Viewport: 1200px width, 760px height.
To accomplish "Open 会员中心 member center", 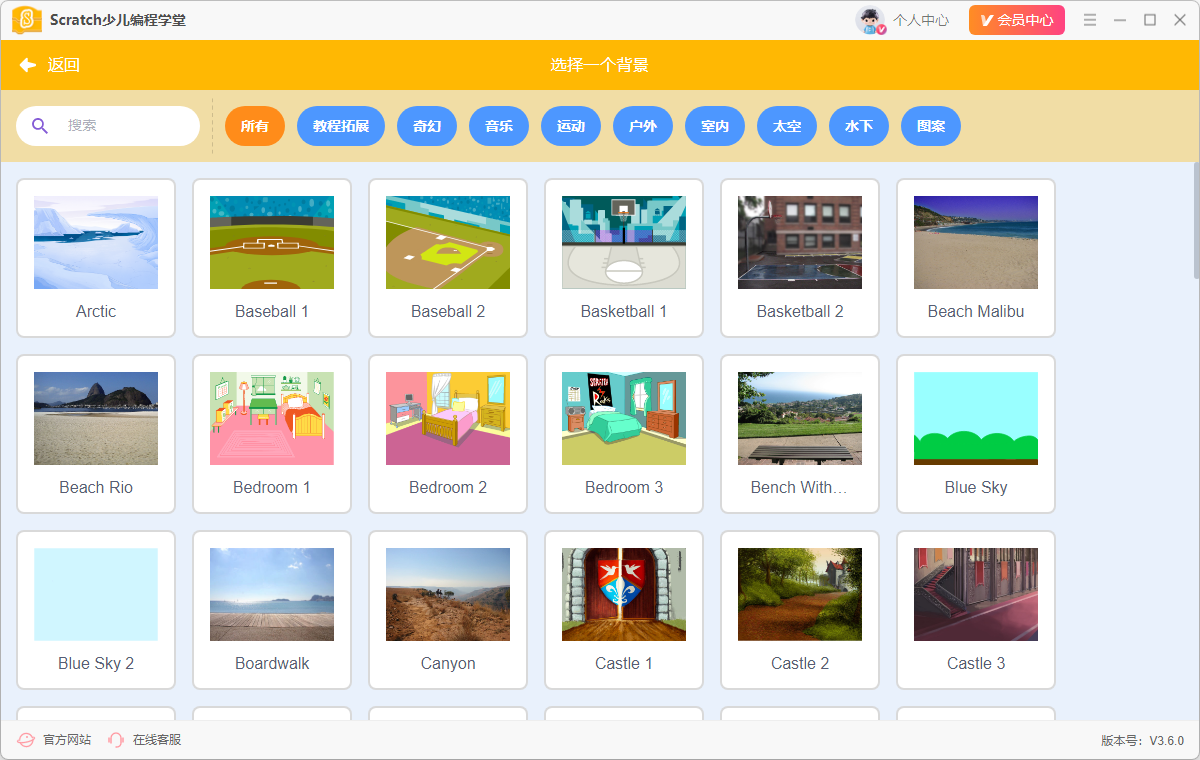I will pos(1017,20).
